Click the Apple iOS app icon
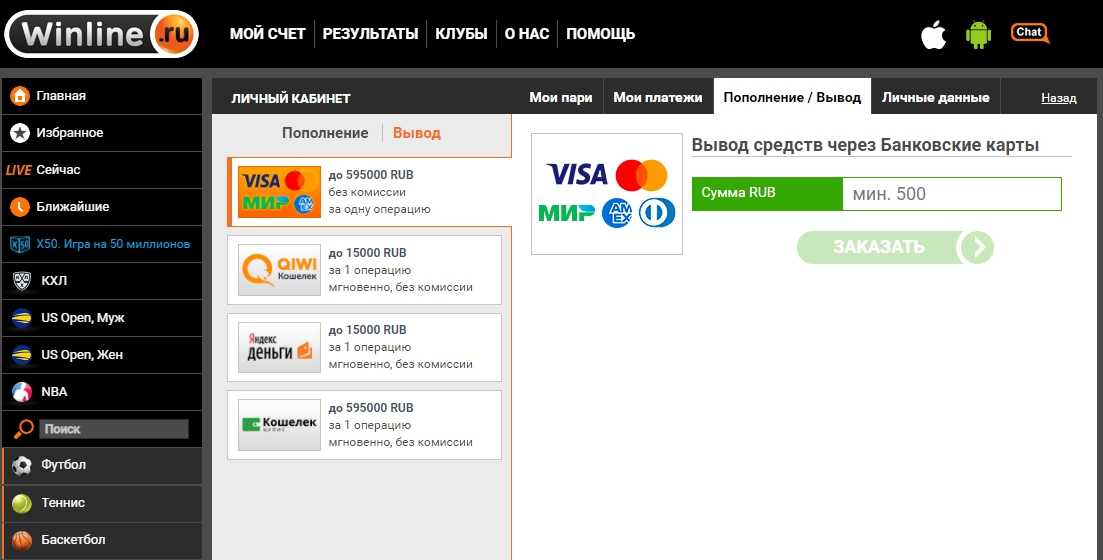 933,35
